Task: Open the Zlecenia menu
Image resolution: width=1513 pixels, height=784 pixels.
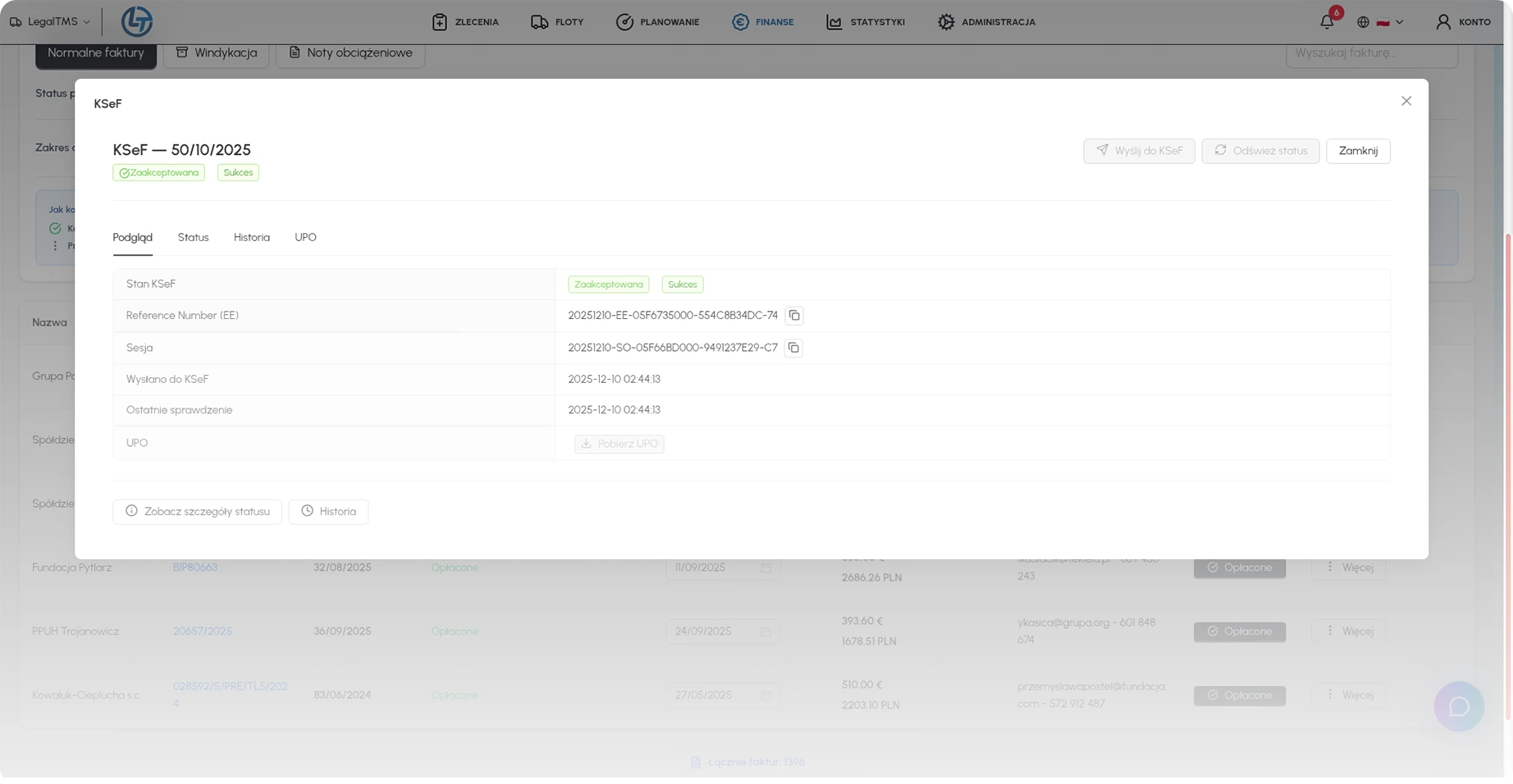Action: 465,22
